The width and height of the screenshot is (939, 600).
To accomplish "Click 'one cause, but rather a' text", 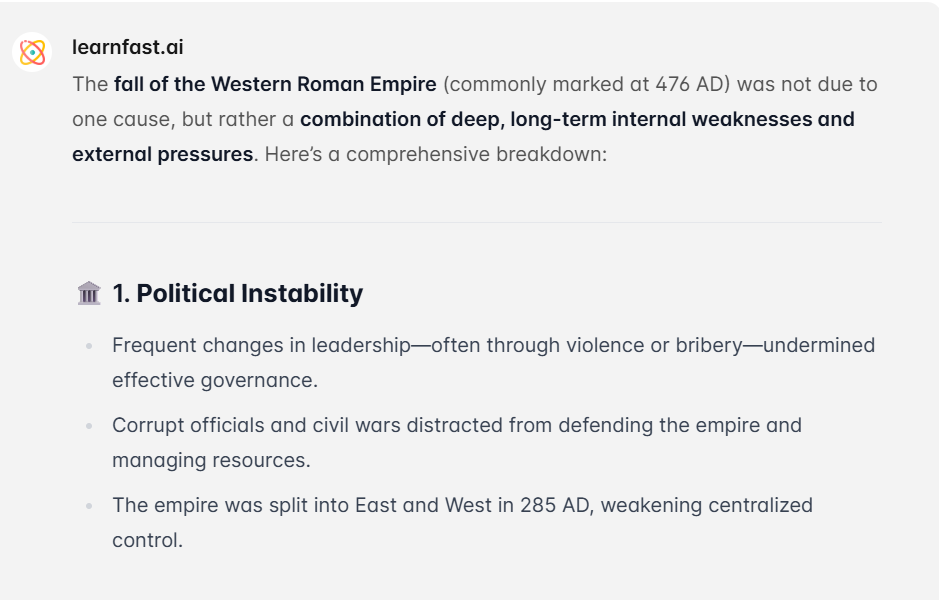I will tap(183, 119).
